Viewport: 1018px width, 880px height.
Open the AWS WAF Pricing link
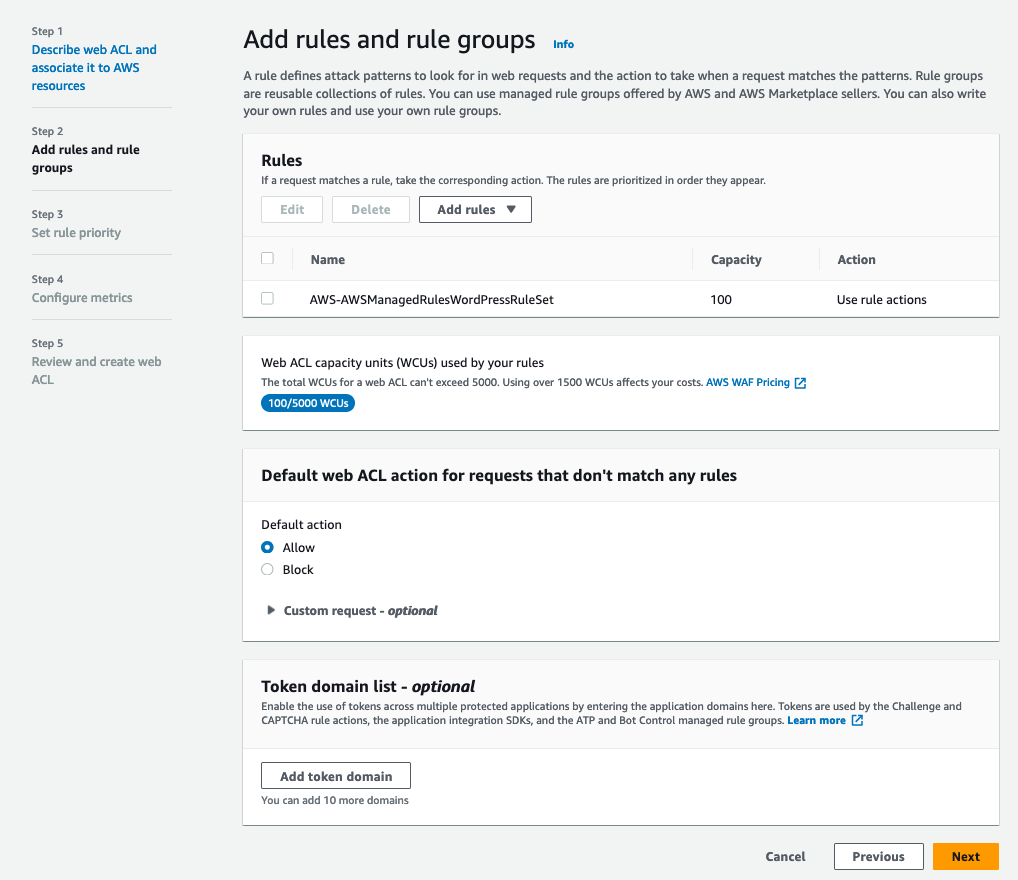point(748,383)
